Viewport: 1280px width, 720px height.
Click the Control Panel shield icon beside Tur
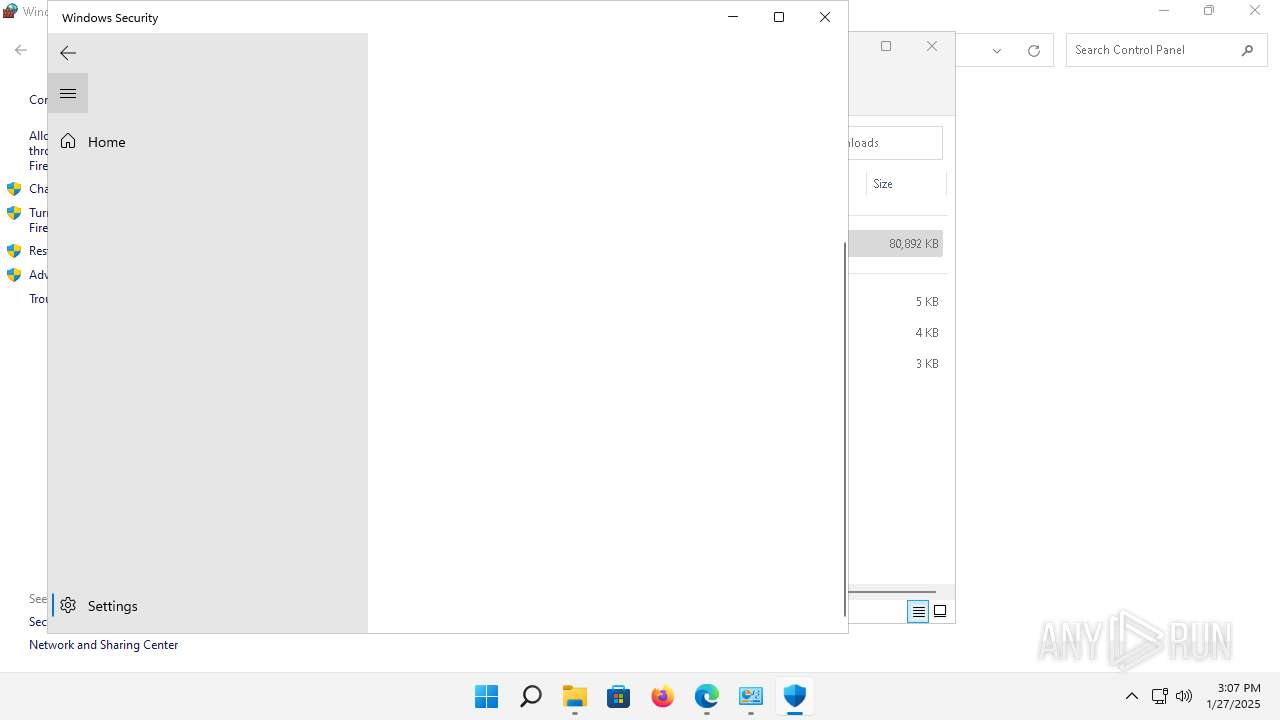(x=14, y=213)
